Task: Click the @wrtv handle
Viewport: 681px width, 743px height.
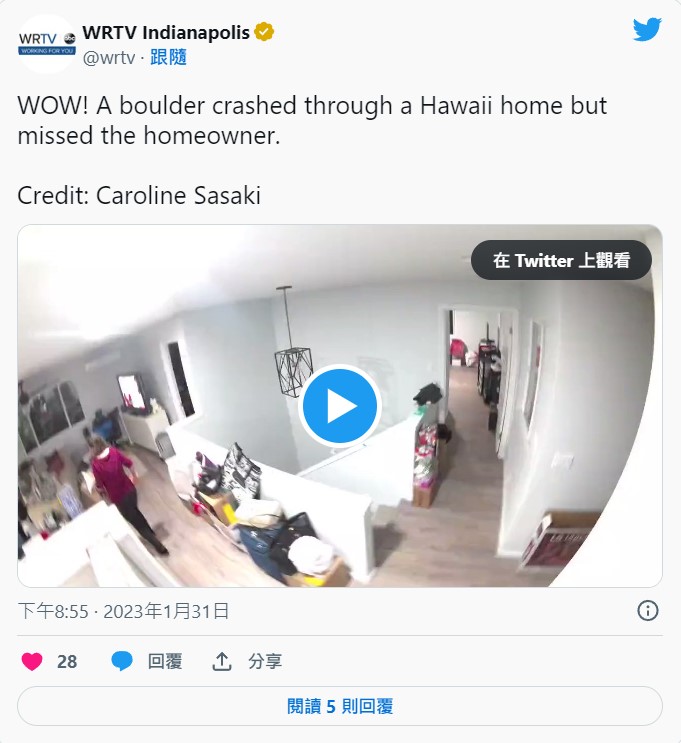Action: [x=109, y=58]
